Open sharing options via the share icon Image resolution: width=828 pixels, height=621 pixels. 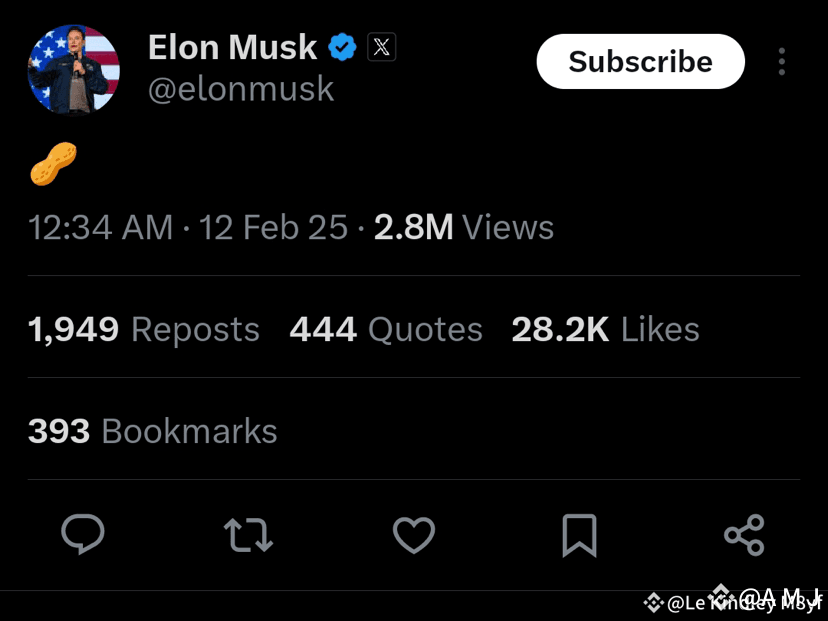coord(745,535)
